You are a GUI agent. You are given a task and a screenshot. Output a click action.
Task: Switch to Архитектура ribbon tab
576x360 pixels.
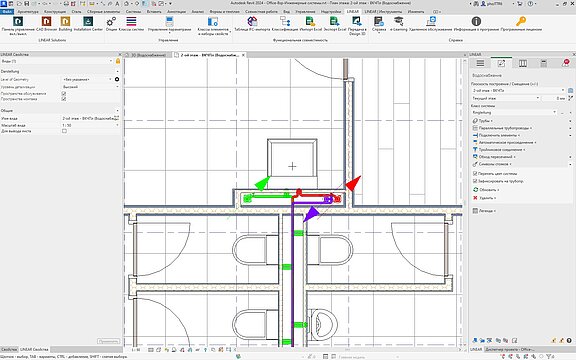[28, 12]
